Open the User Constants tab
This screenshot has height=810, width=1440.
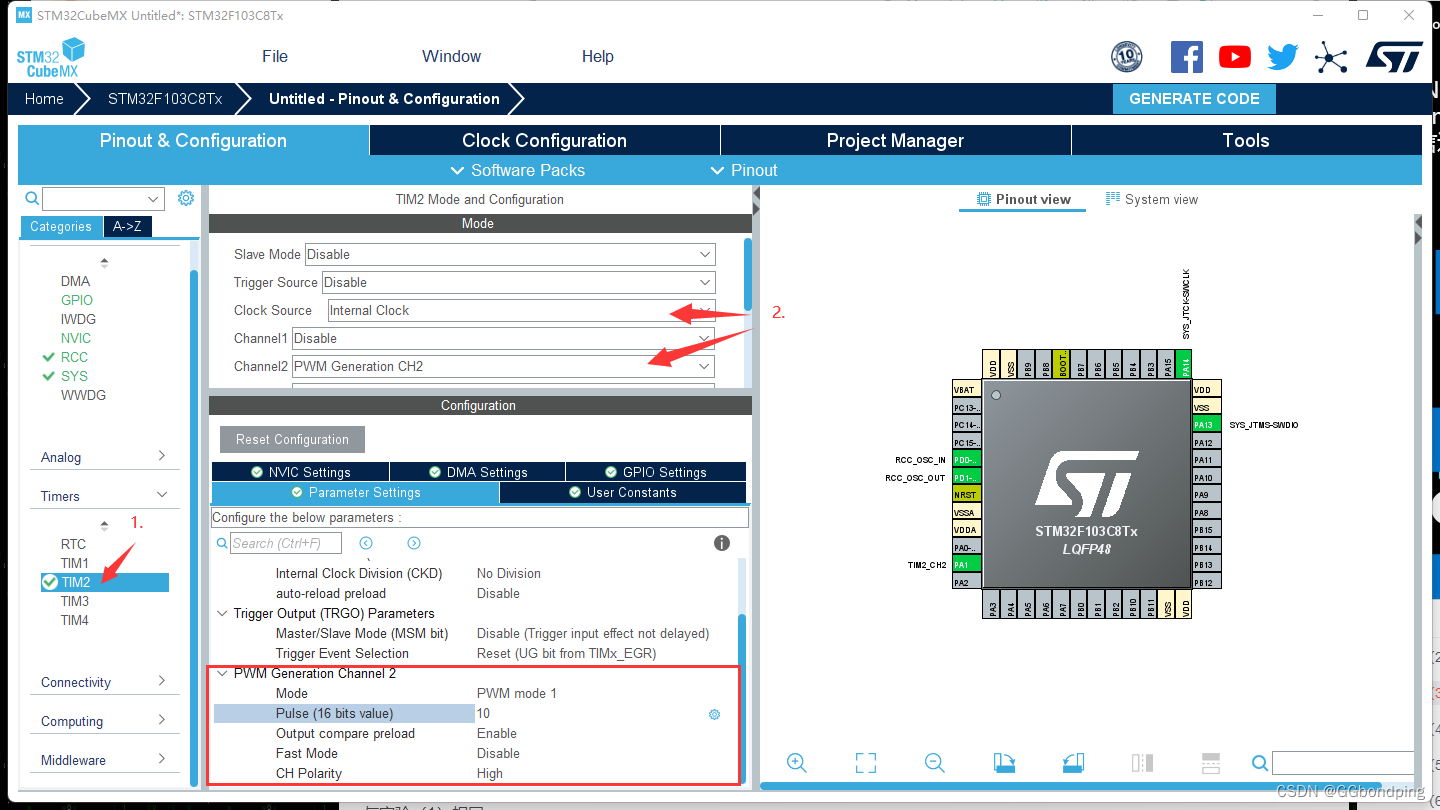click(x=622, y=492)
